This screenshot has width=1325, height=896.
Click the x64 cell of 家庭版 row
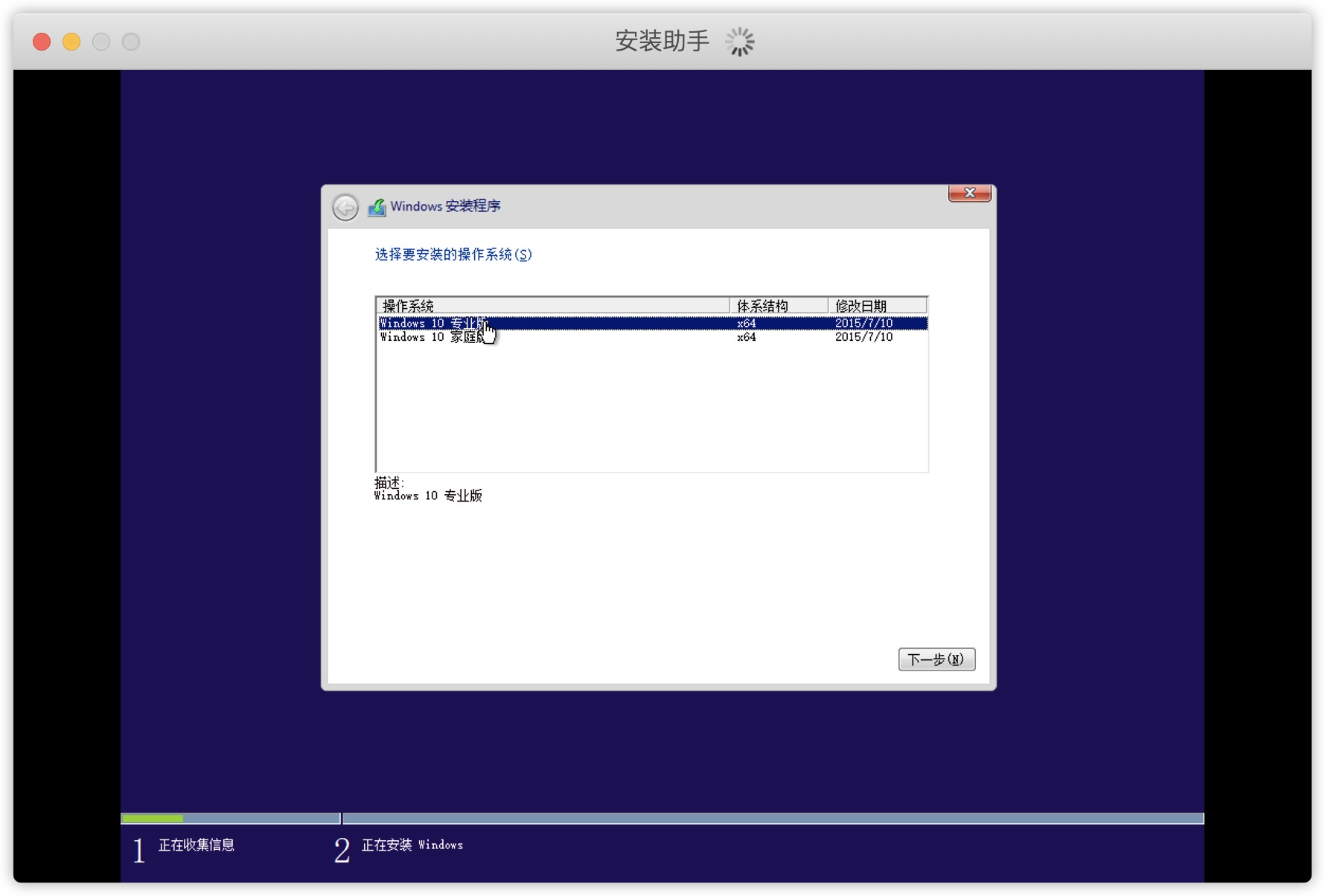747,337
